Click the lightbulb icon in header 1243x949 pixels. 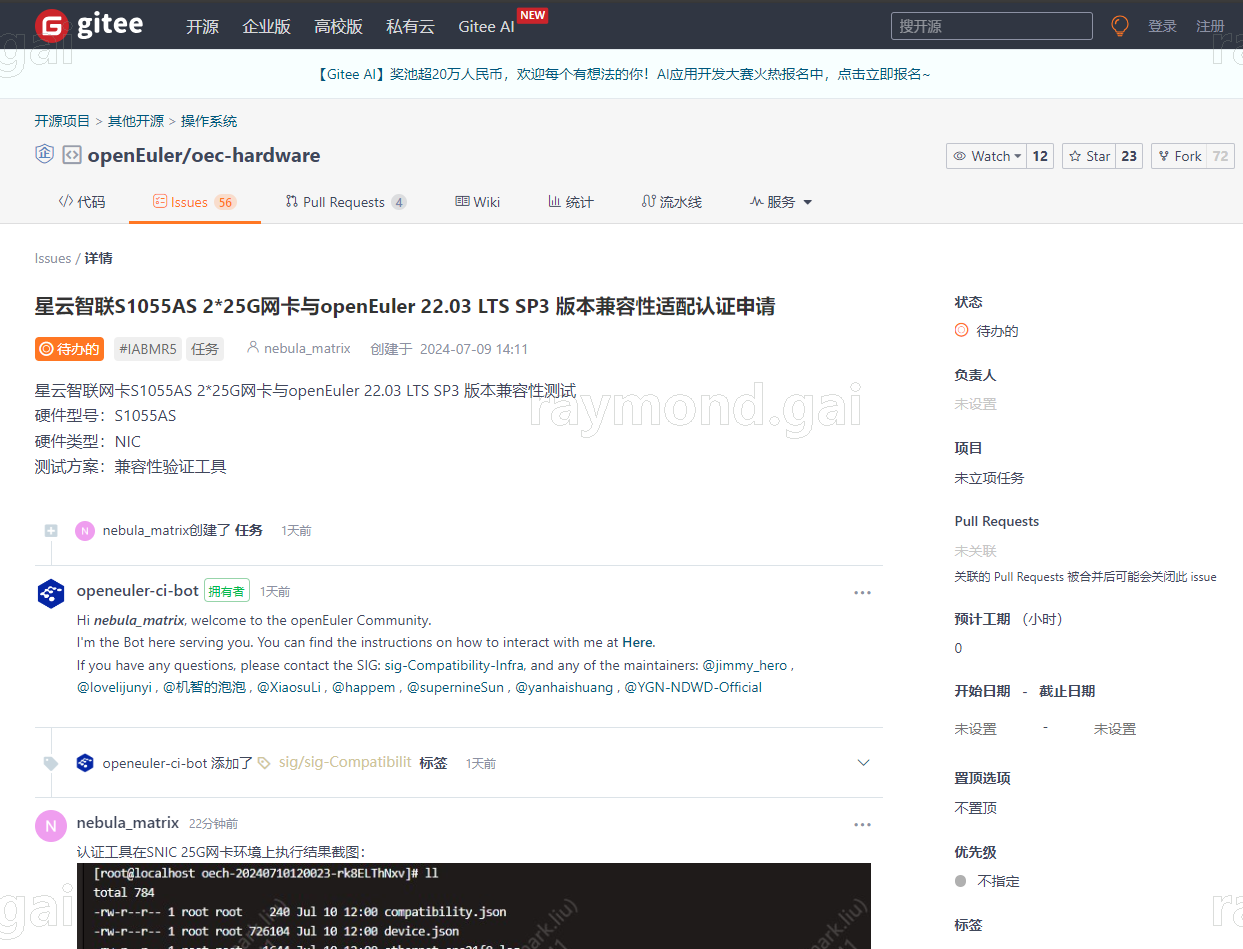pyautogui.click(x=1120, y=26)
